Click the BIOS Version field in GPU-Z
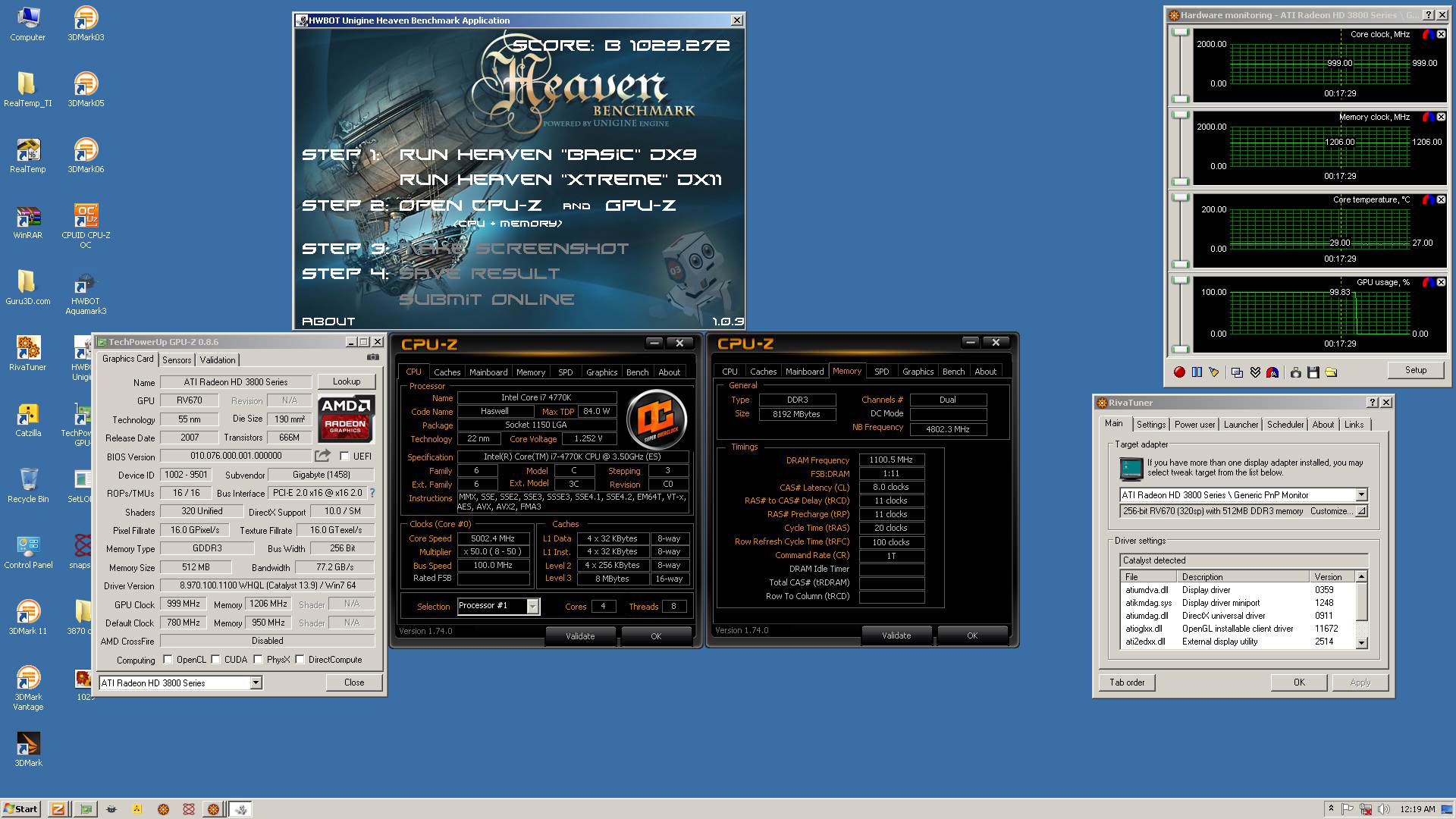The width and height of the screenshot is (1456, 819). click(x=236, y=456)
